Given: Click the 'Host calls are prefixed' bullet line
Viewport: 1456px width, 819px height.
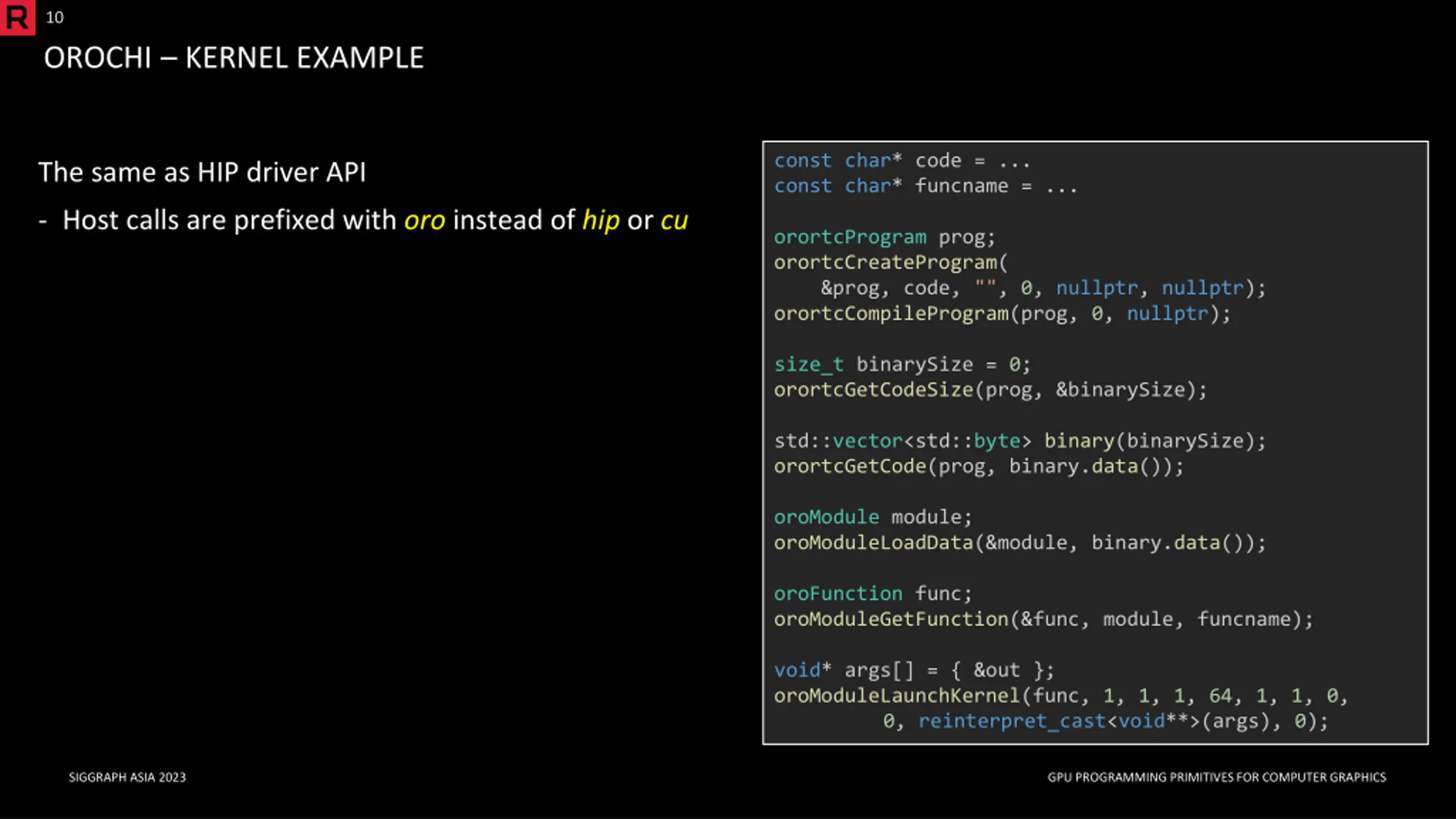Looking at the screenshot, I should point(363,221).
